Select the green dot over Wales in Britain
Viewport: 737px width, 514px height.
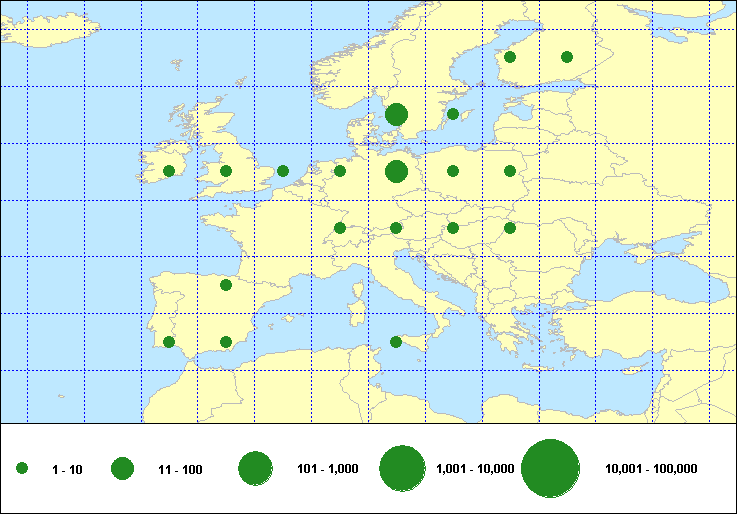pyautogui.click(x=226, y=171)
